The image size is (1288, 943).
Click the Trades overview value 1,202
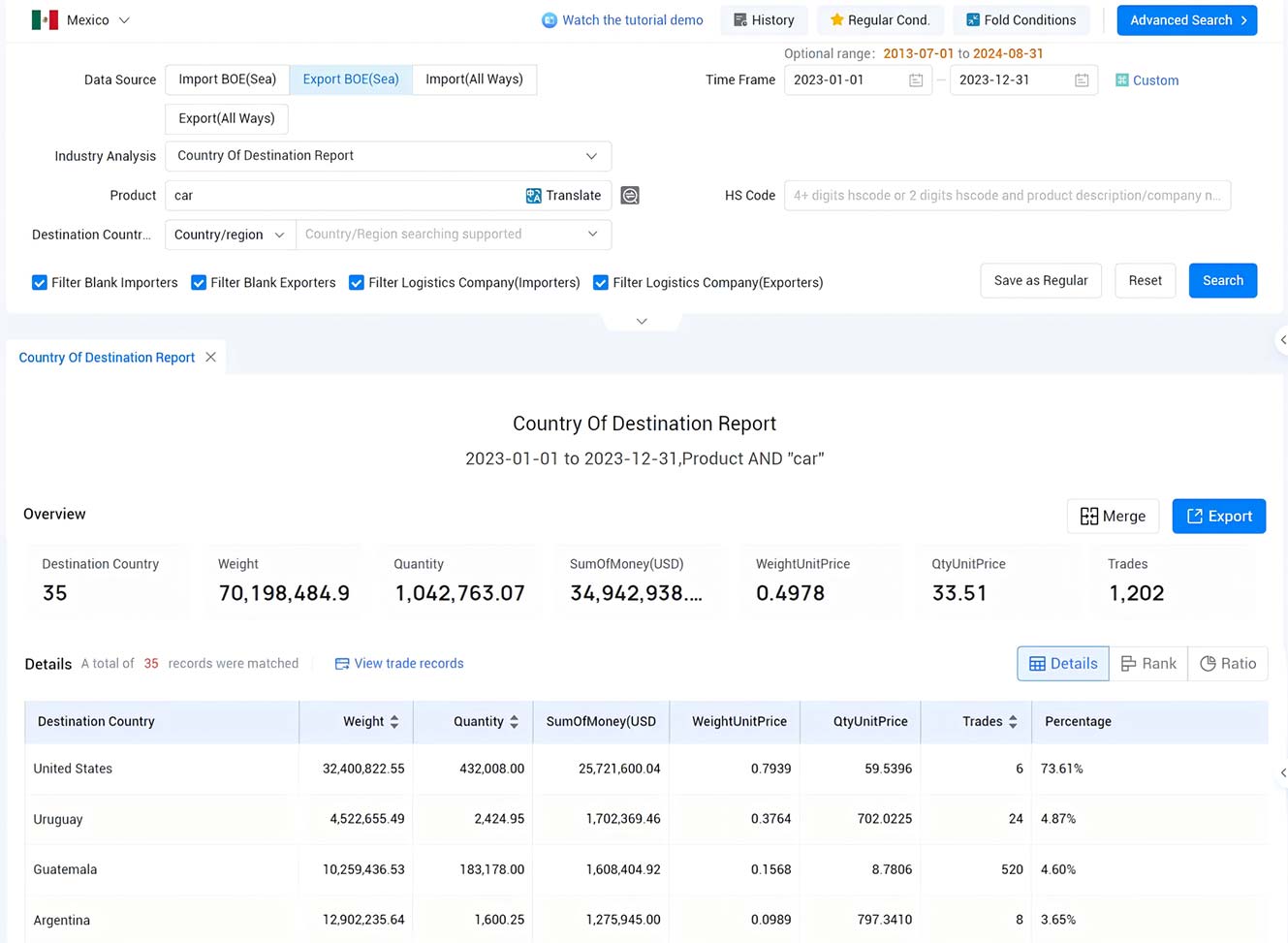click(x=1137, y=593)
